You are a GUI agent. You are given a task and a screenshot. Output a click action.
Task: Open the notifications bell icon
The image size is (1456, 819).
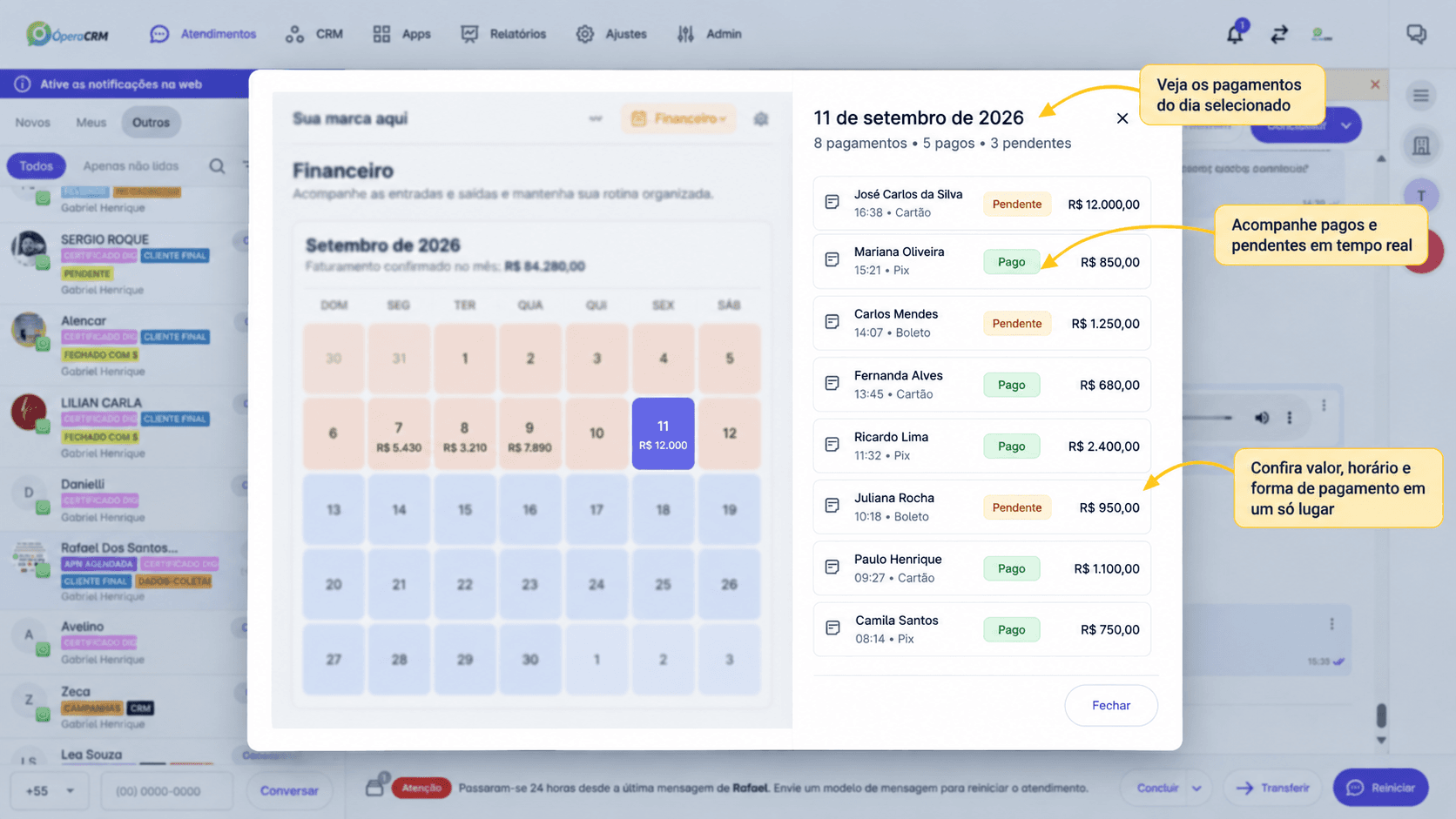[x=1235, y=34]
